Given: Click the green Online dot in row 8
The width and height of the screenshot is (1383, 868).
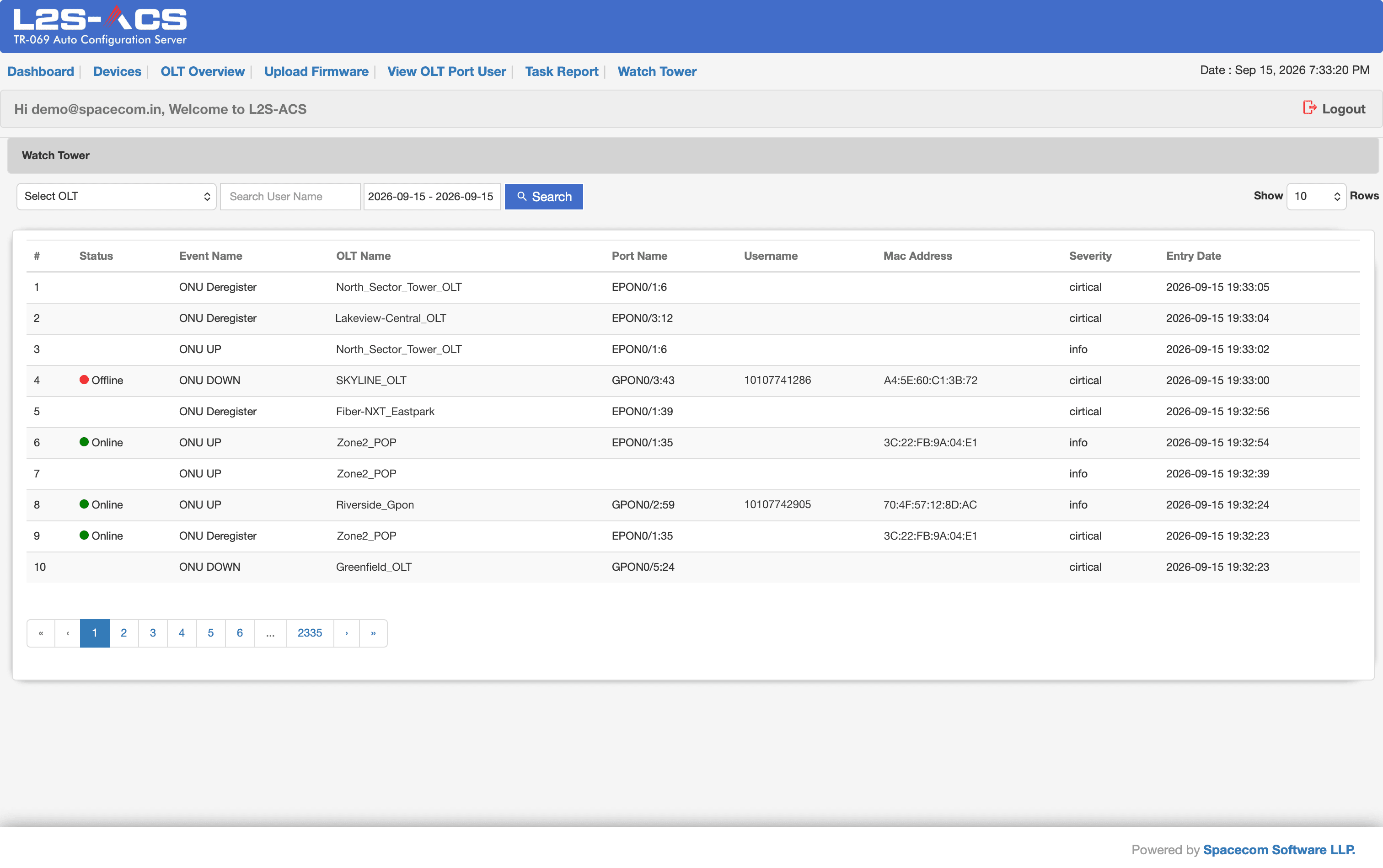Looking at the screenshot, I should (84, 504).
